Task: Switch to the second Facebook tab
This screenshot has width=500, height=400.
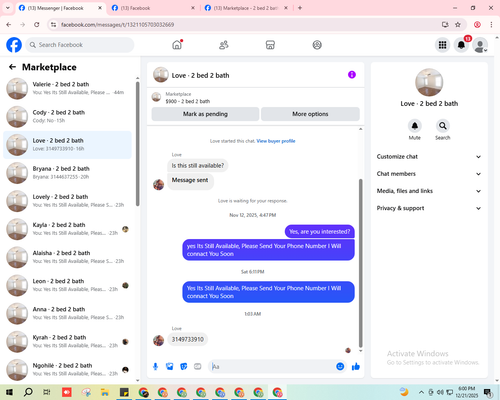Action: point(153,8)
